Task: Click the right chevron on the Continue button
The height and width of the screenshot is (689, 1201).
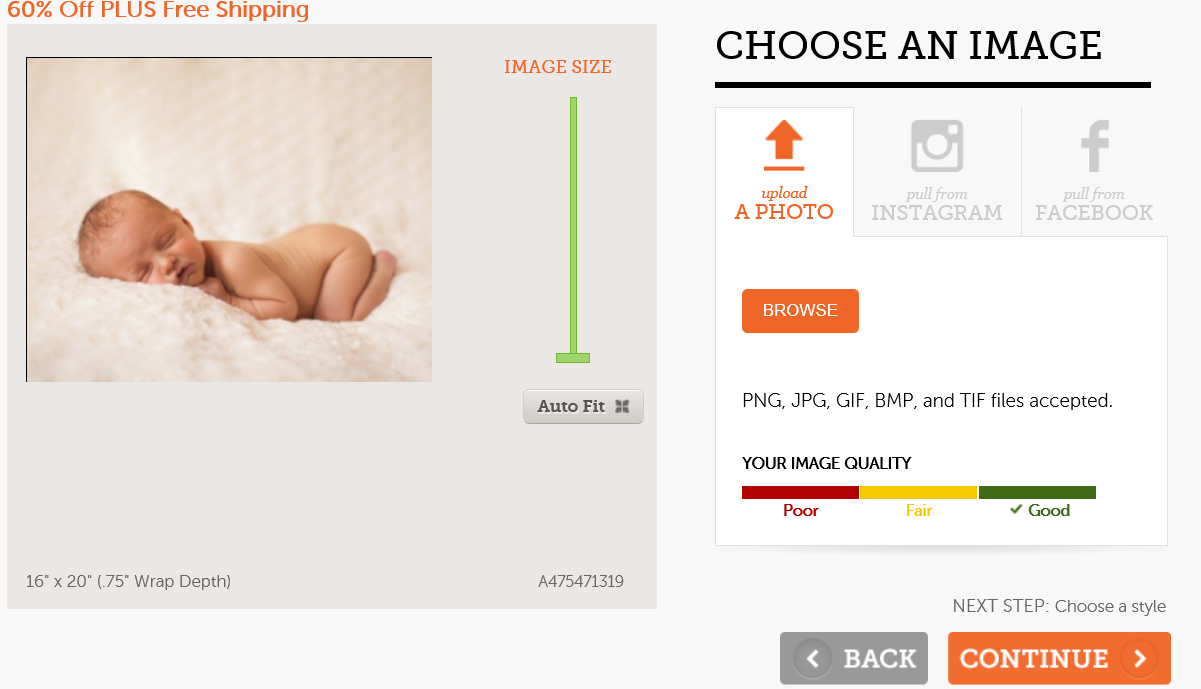Action: (1139, 658)
